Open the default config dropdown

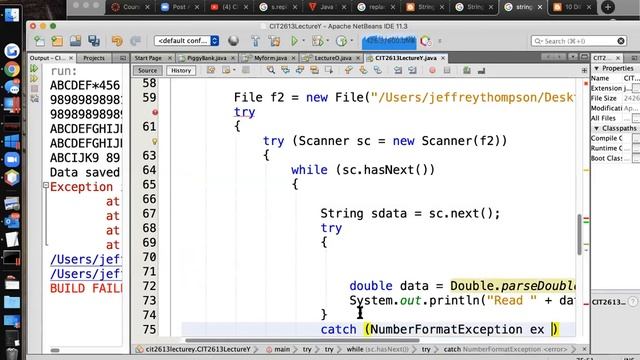[187, 41]
